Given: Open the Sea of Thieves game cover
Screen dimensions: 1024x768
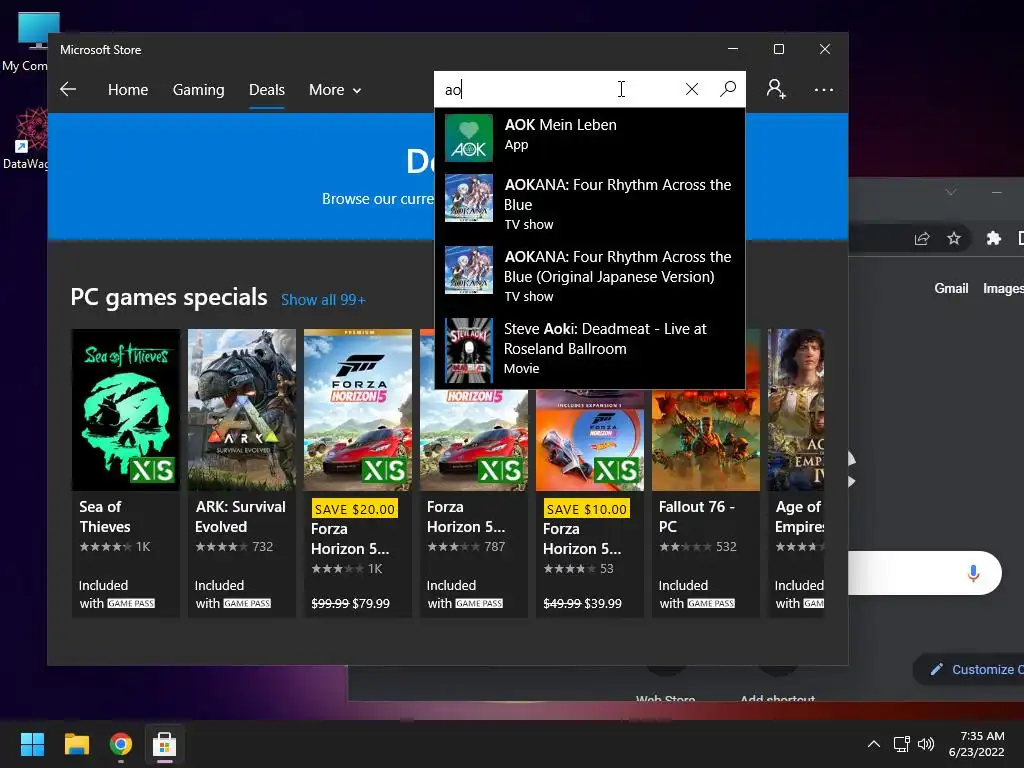Looking at the screenshot, I should pyautogui.click(x=125, y=409).
